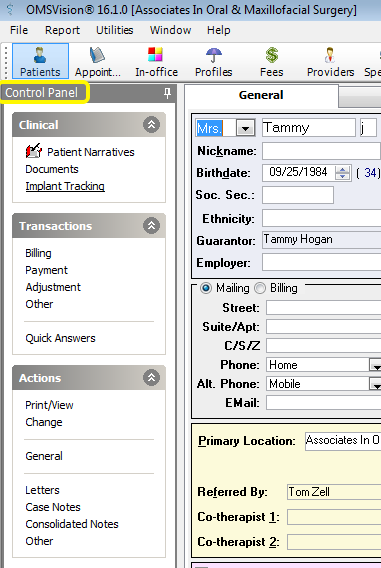Open the title prefix dropdown arrow
The height and width of the screenshot is (568, 381).
(245, 128)
